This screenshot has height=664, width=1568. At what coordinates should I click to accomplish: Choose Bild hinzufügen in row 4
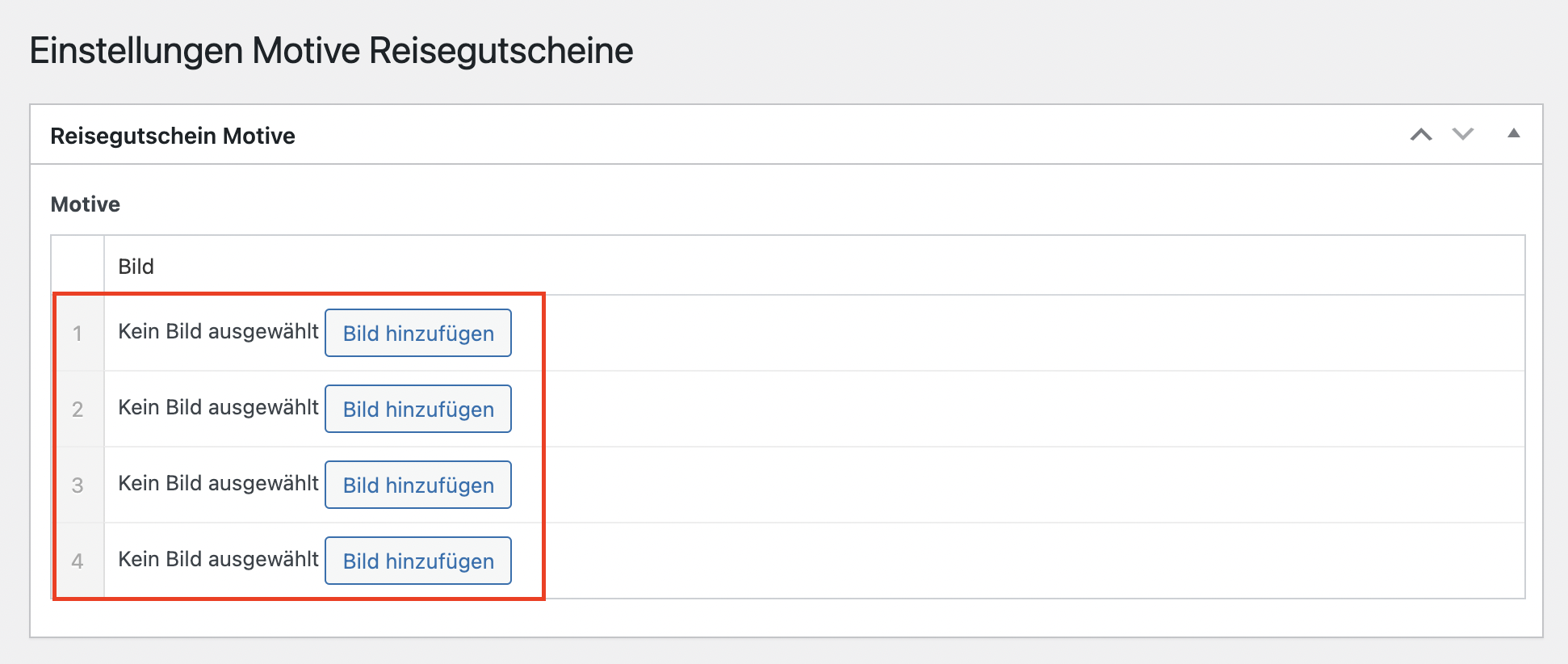click(418, 561)
